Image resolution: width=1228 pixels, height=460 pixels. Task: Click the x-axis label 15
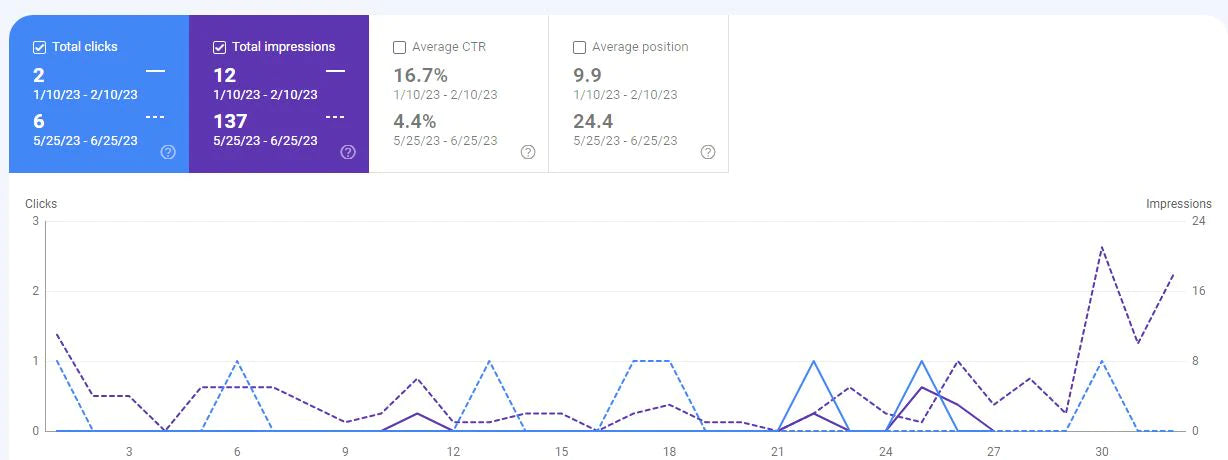click(561, 451)
